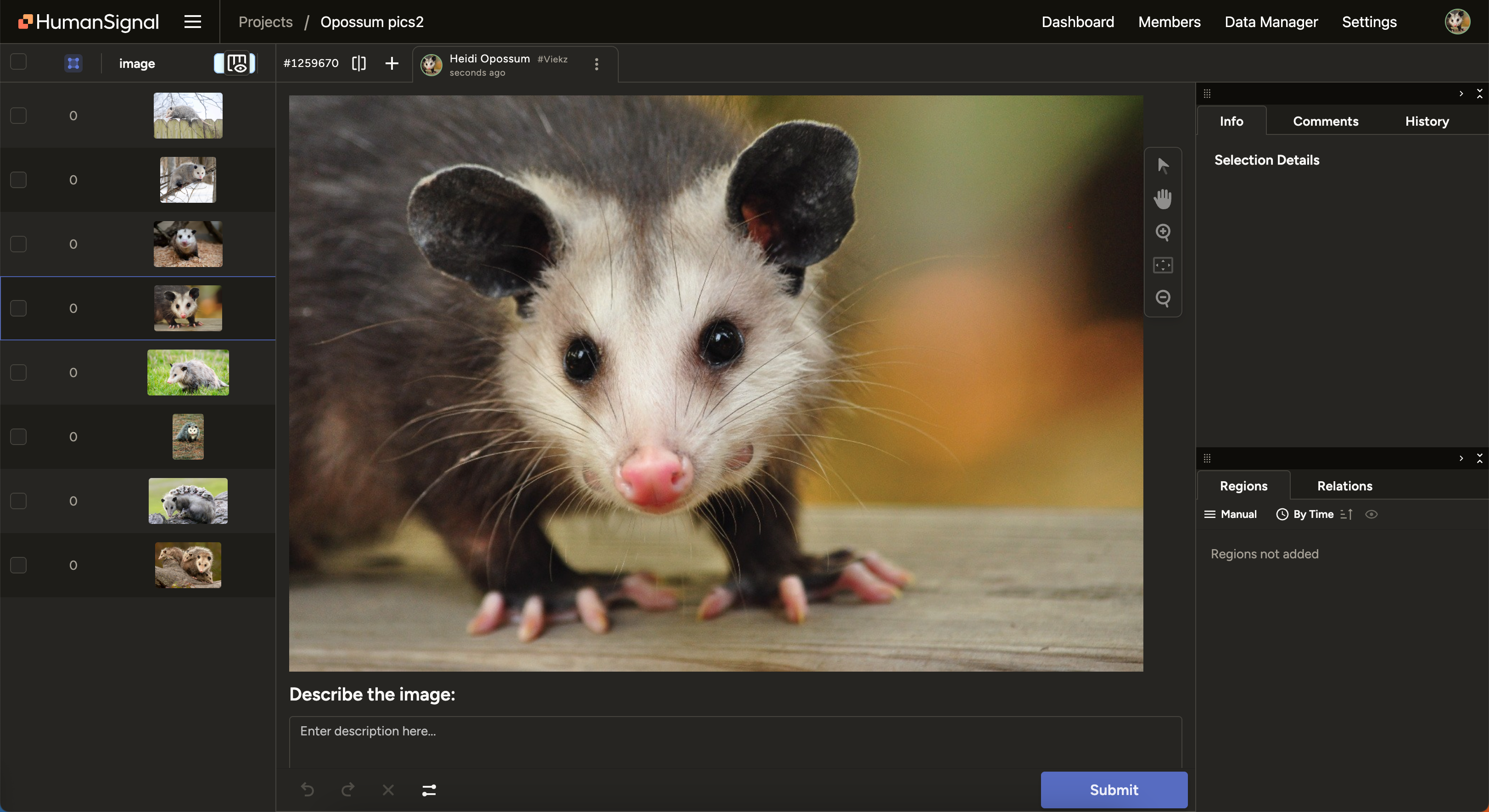The height and width of the screenshot is (812, 1489).
Task: Open the Relations tab
Action: 1344,486
